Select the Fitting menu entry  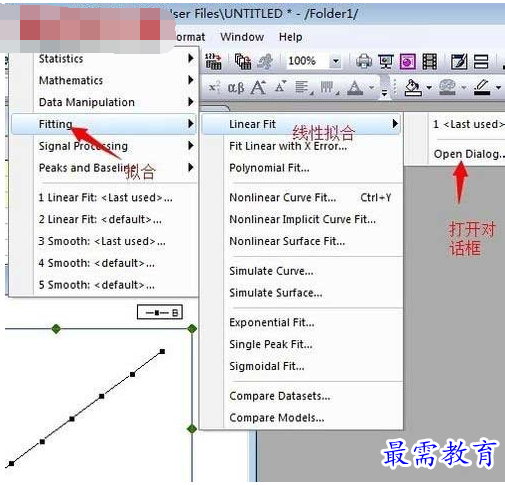pos(105,124)
